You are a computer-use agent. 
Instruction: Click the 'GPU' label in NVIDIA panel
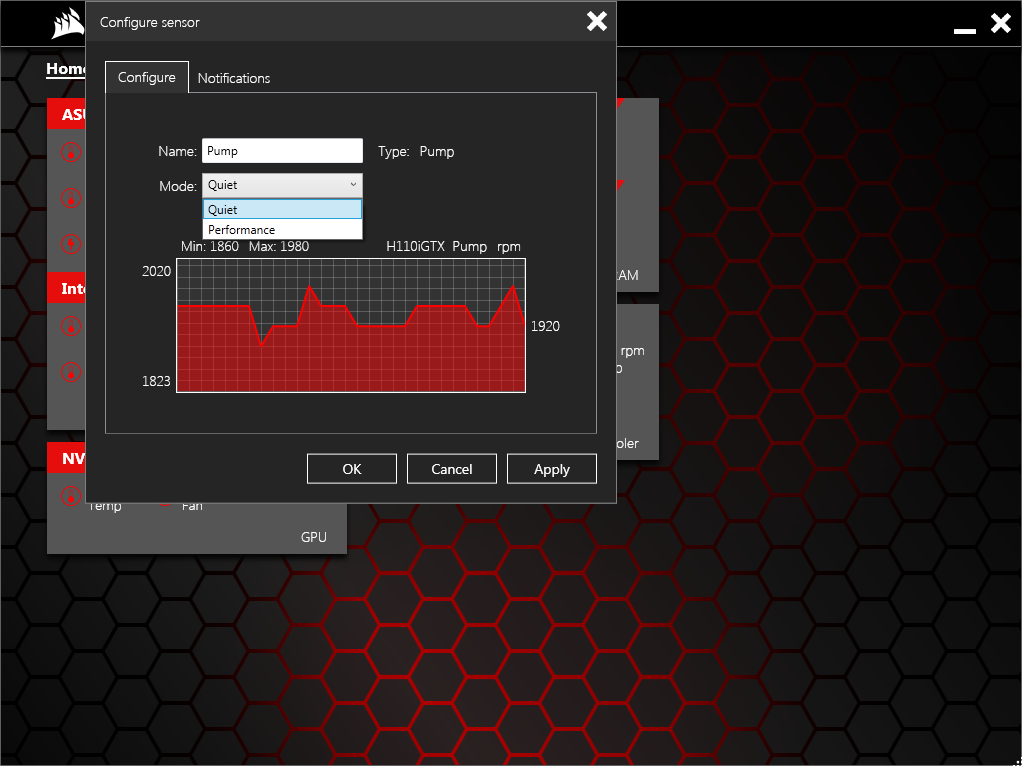(314, 537)
